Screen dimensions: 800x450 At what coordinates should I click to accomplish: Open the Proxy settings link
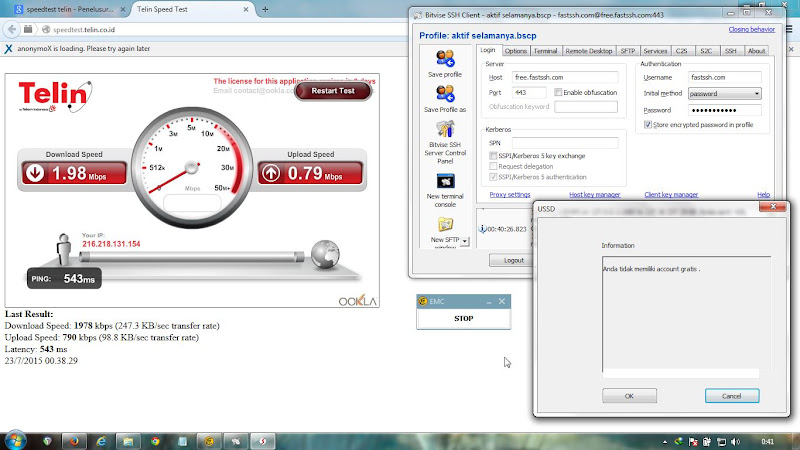click(510, 194)
